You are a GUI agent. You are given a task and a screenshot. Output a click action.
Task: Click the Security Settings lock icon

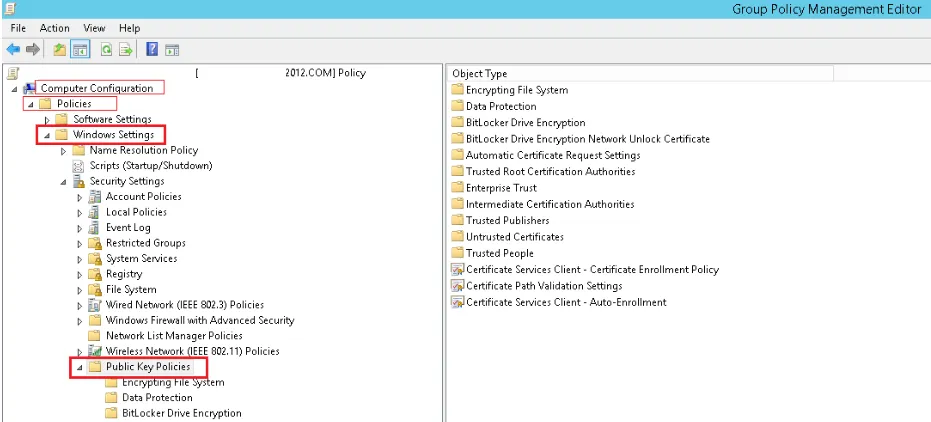78,181
